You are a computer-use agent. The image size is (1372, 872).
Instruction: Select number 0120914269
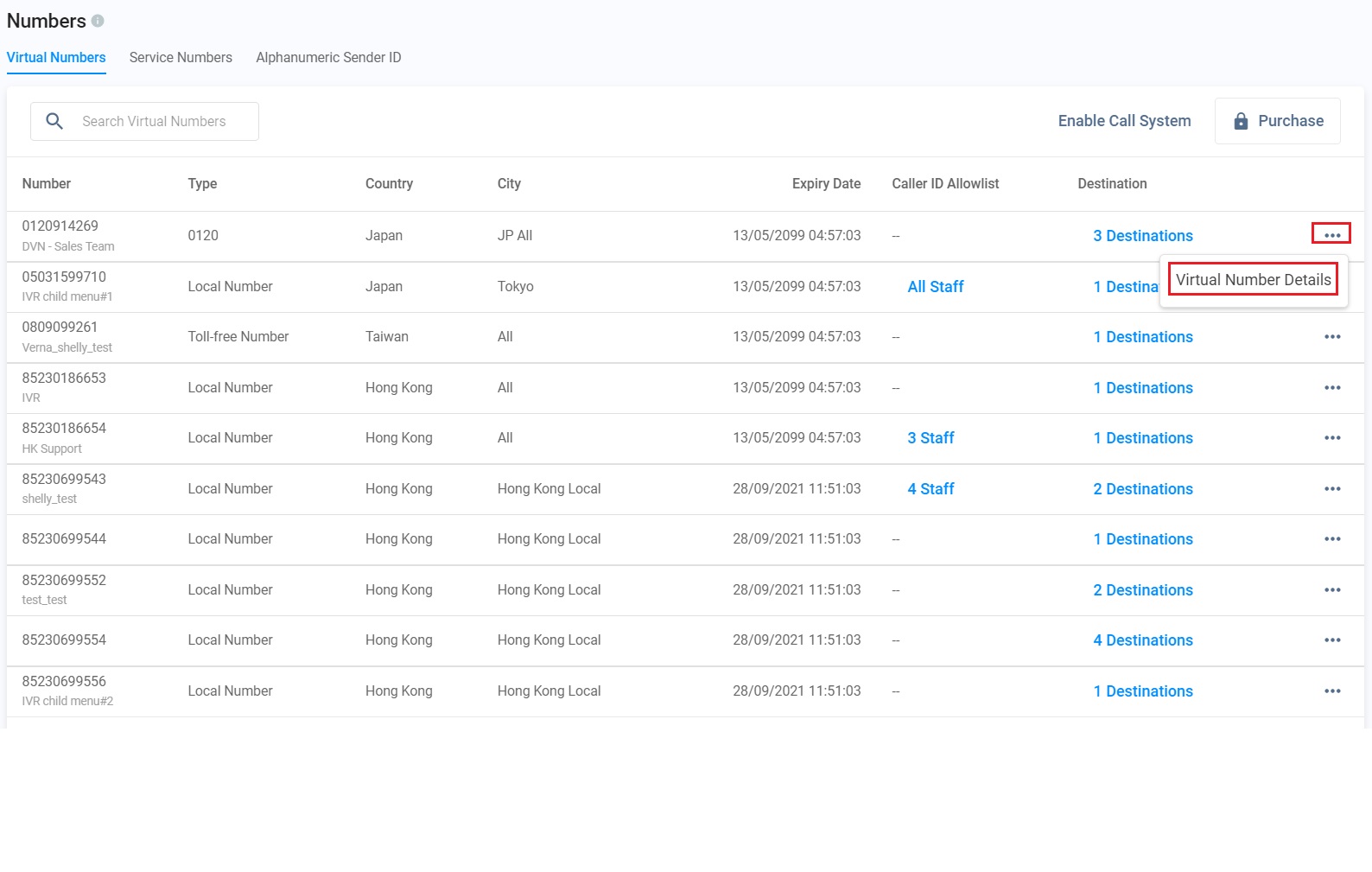(x=60, y=226)
